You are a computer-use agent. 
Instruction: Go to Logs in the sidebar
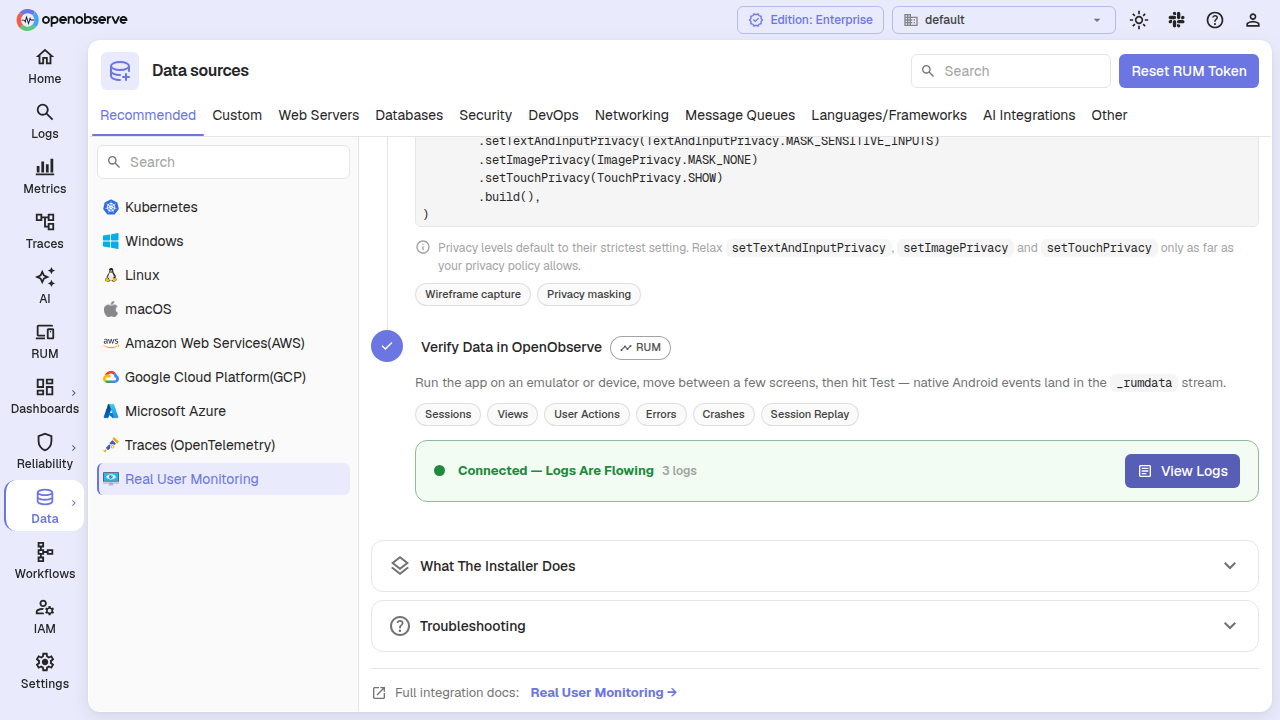44,122
